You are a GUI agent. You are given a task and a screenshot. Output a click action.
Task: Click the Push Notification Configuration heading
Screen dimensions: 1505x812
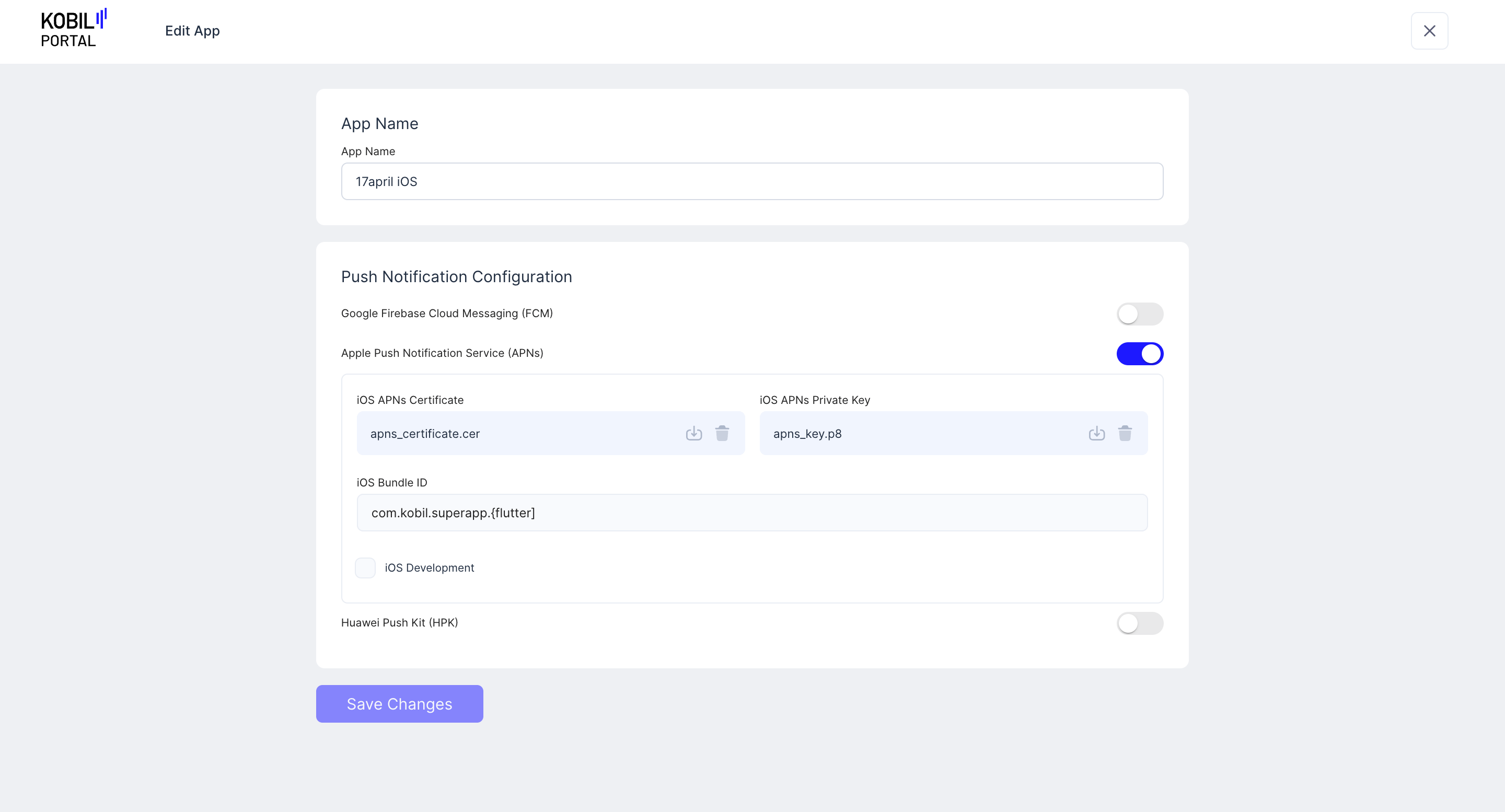pos(456,277)
